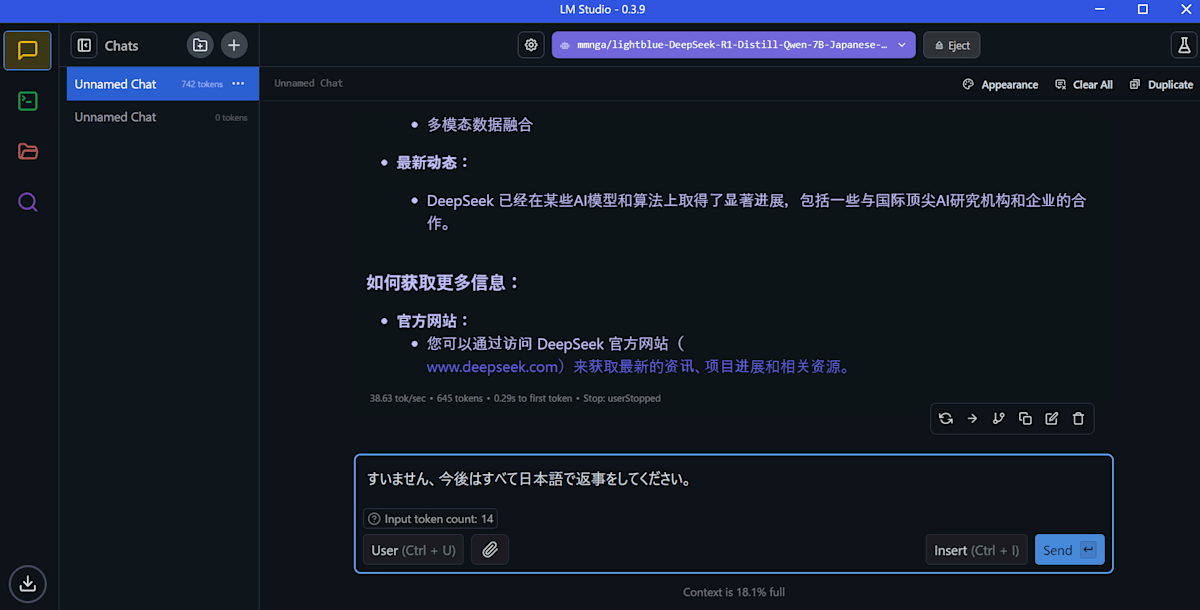The width and height of the screenshot is (1200, 610).
Task: Attach a file with paperclip icon
Action: coord(490,550)
